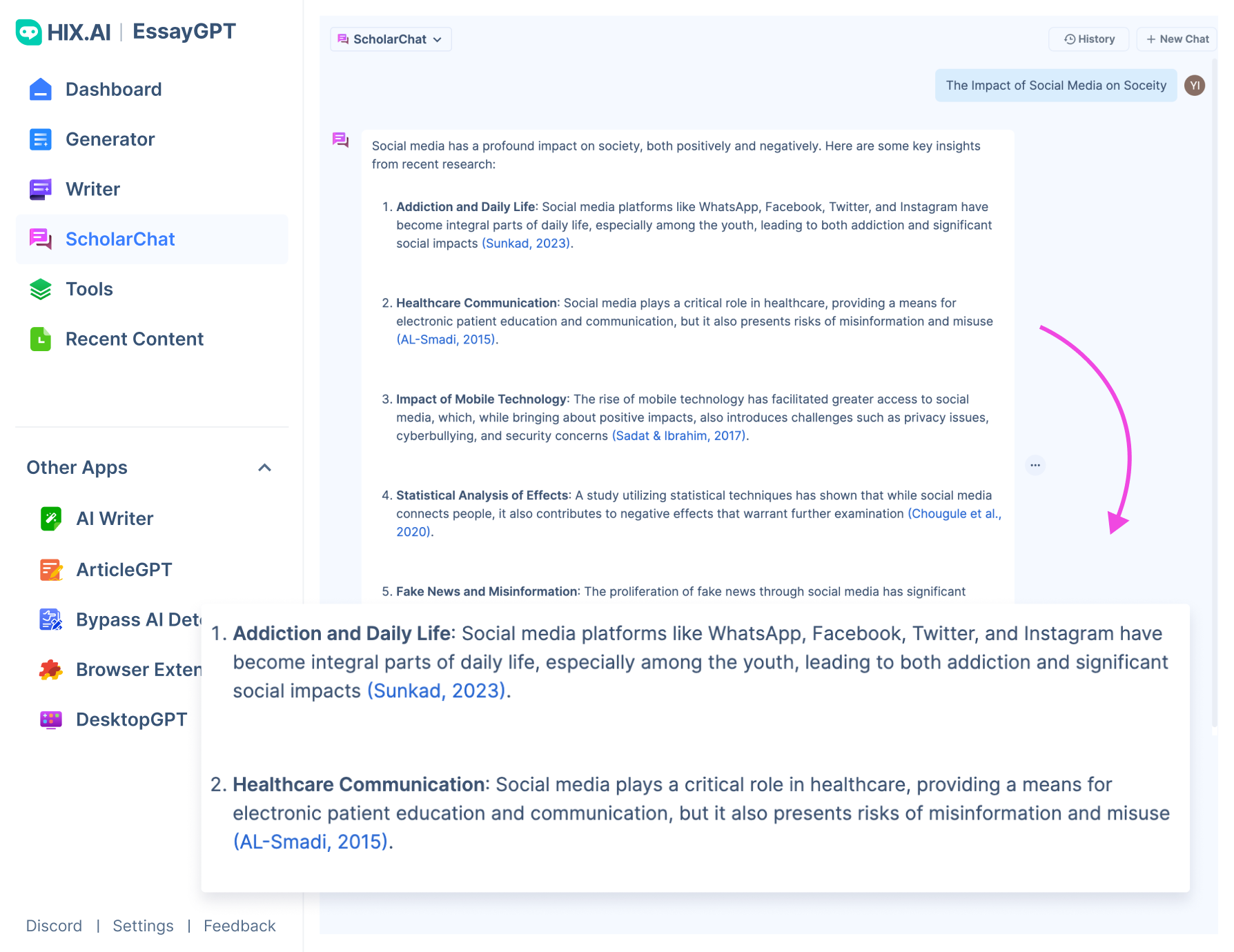Start a New Chat
This screenshot has width=1234, height=952.
click(1177, 39)
